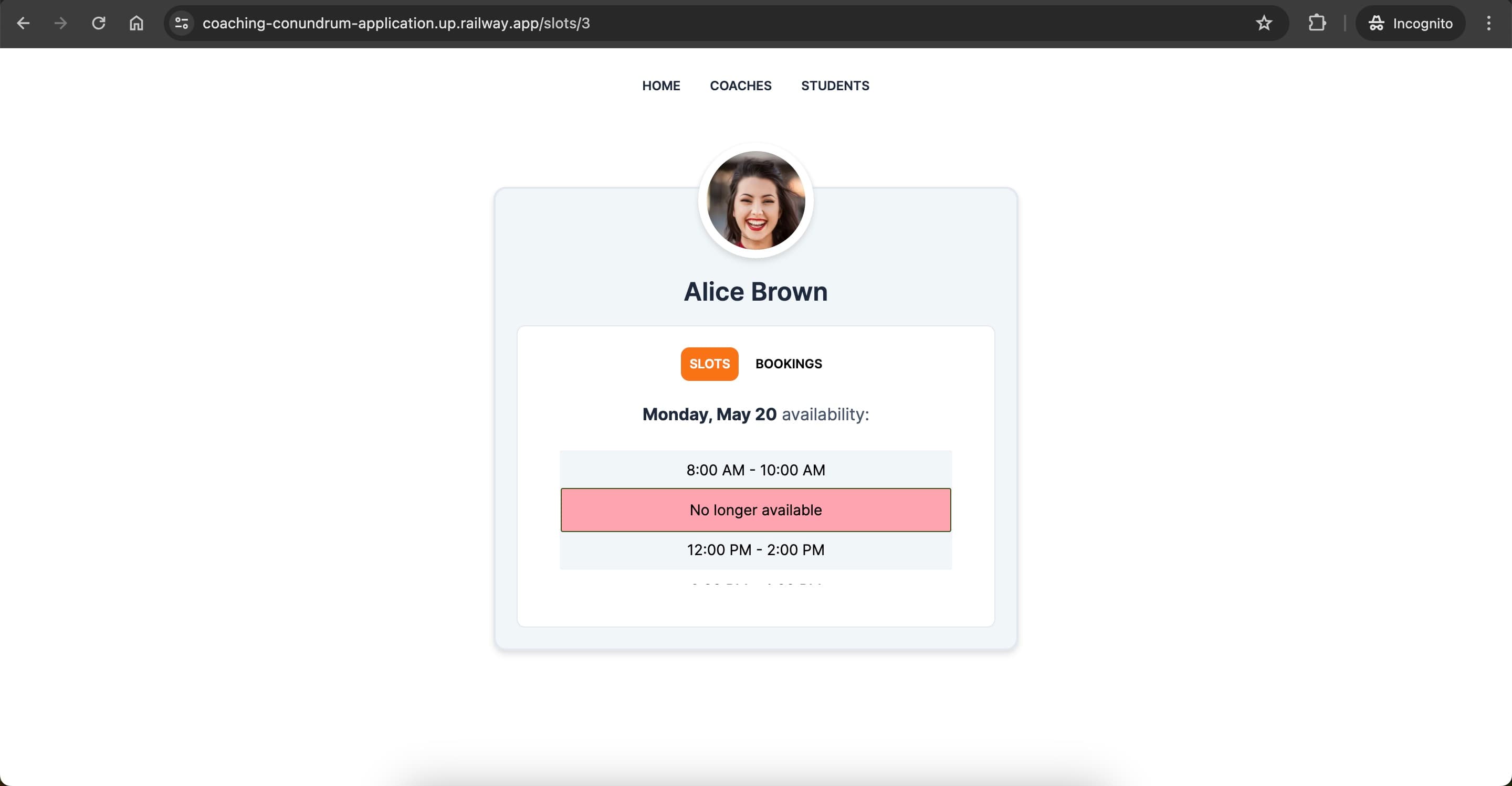Image resolution: width=1512 pixels, height=786 pixels.
Task: Click the 12:00 PM - 2:00 PM time slot
Action: point(755,550)
